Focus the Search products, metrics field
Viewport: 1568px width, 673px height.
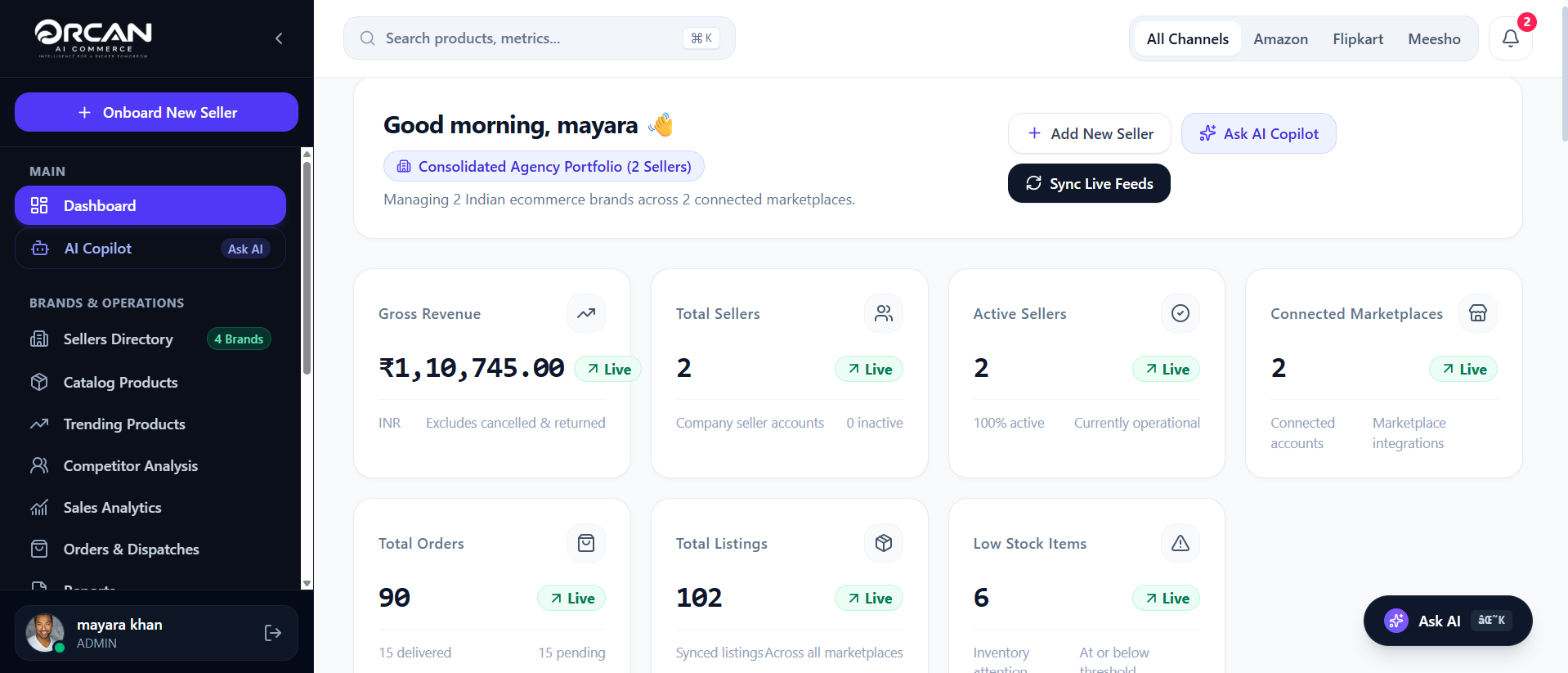pos(540,38)
